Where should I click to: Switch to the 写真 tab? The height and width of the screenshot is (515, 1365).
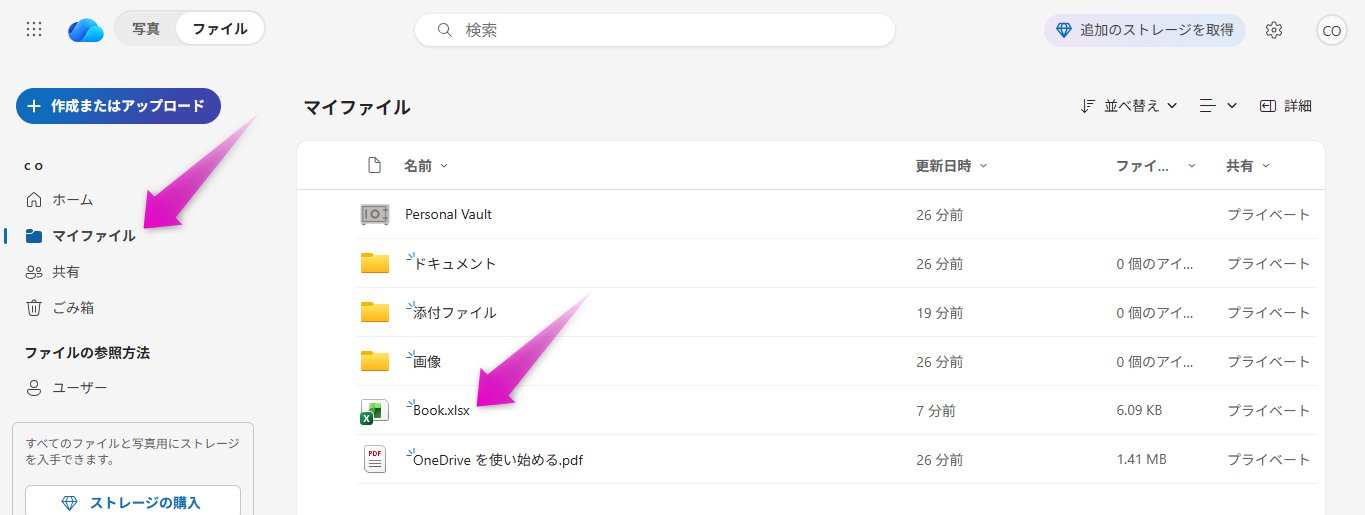coord(146,29)
